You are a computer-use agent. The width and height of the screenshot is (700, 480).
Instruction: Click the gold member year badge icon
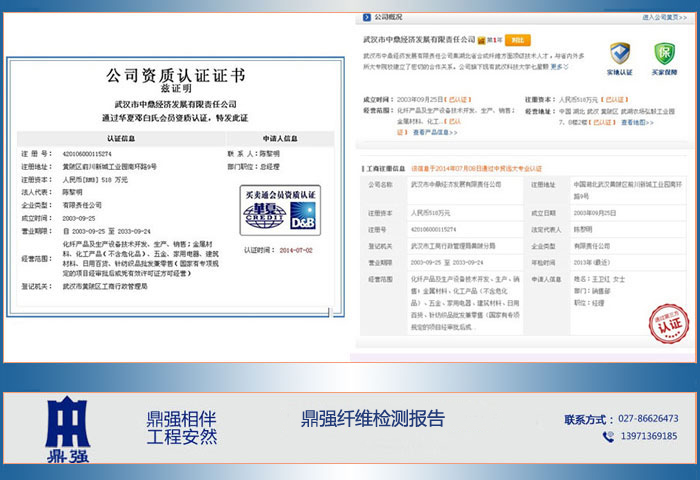click(x=480, y=41)
